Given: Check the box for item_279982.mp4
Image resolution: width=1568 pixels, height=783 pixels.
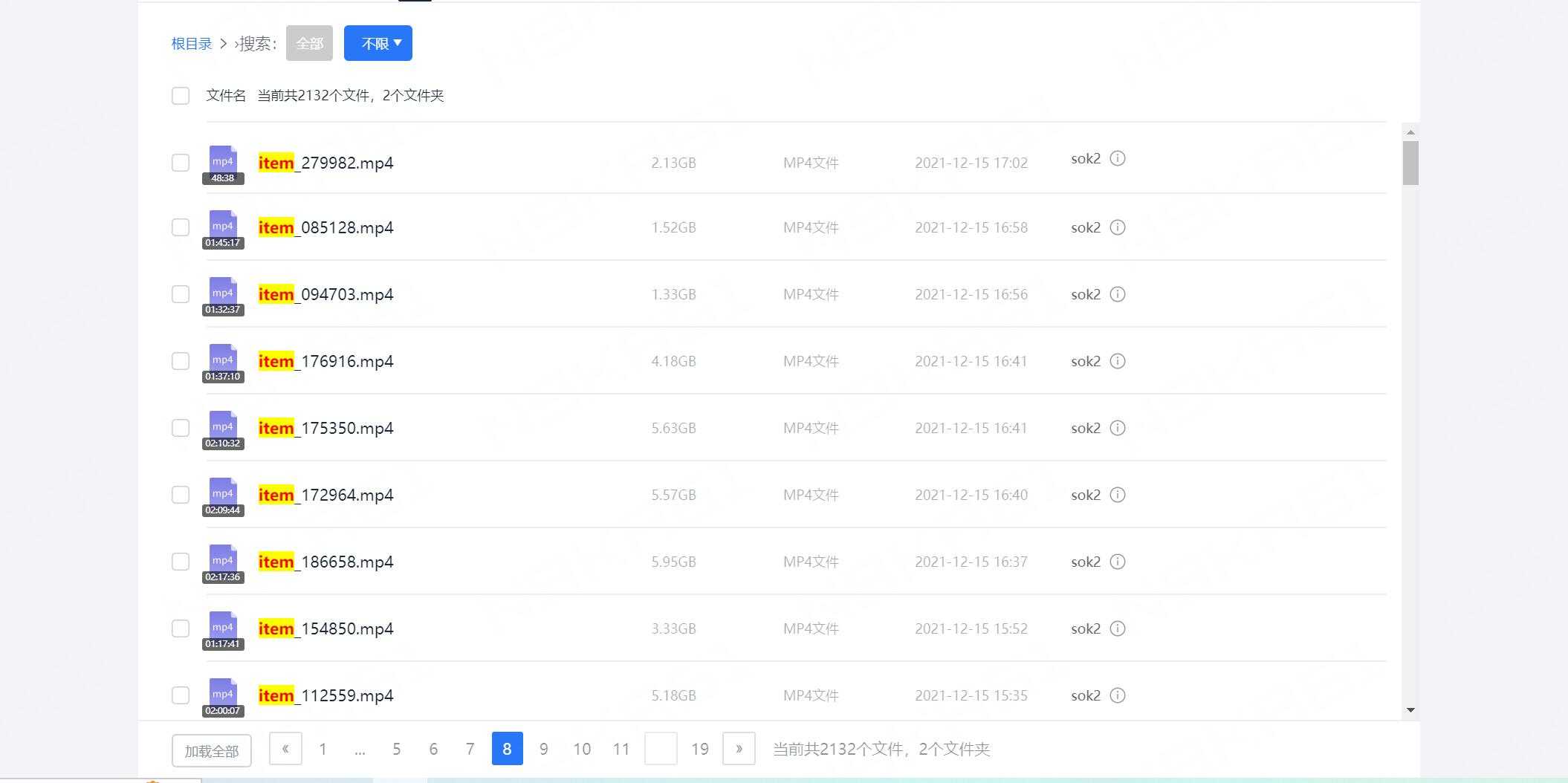Looking at the screenshot, I should 181,163.
